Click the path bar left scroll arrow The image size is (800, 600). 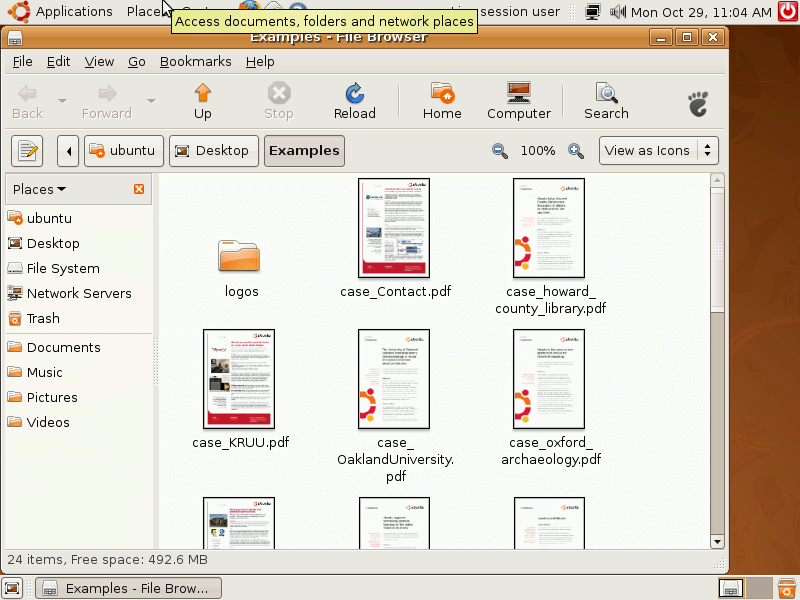point(68,151)
